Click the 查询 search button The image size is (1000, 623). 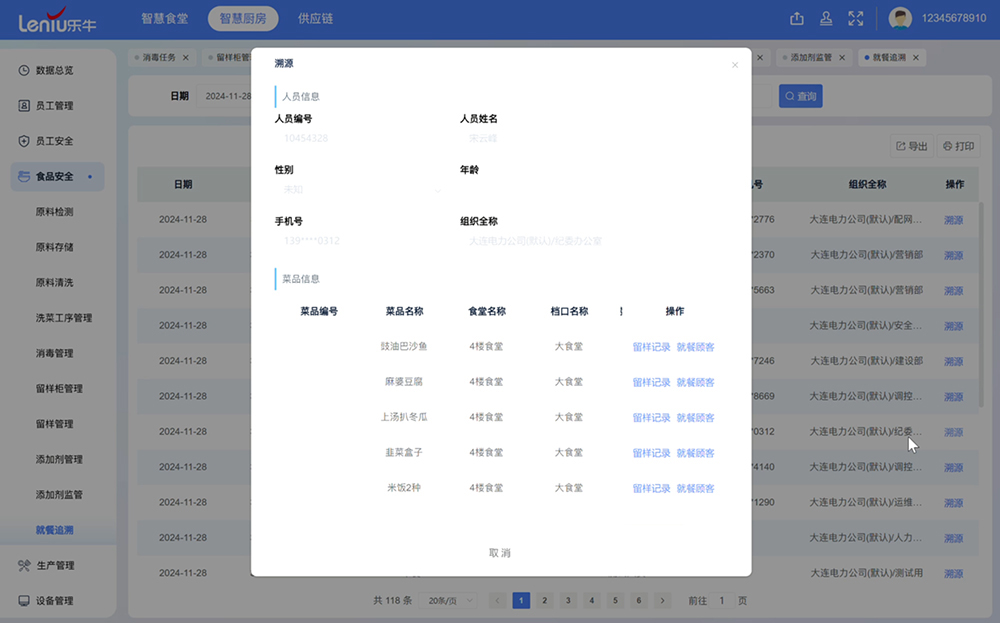[800, 96]
